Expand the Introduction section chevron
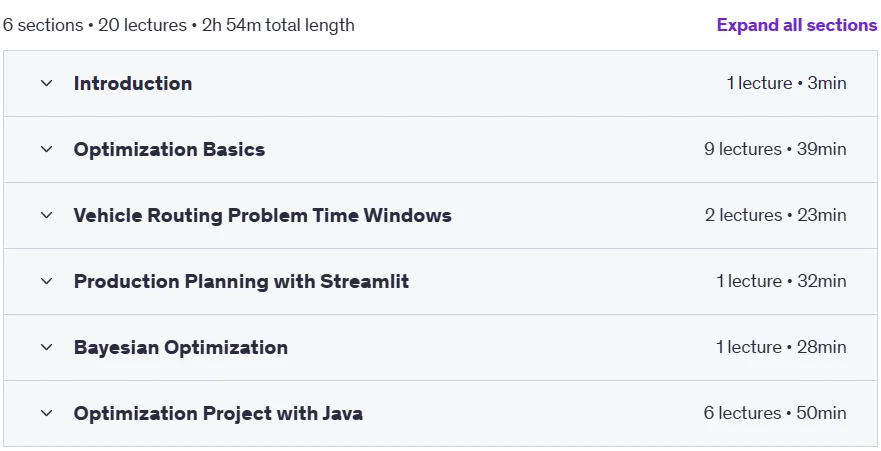This screenshot has width=881, height=451. 47,83
